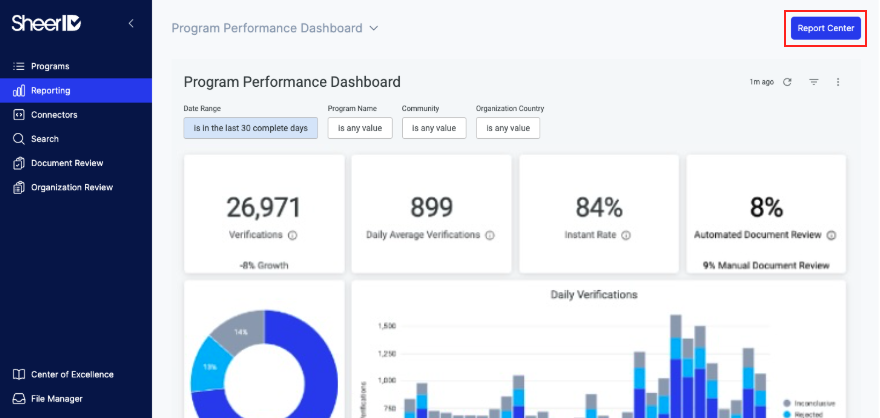Click the Document Review clipboard icon

(19, 163)
